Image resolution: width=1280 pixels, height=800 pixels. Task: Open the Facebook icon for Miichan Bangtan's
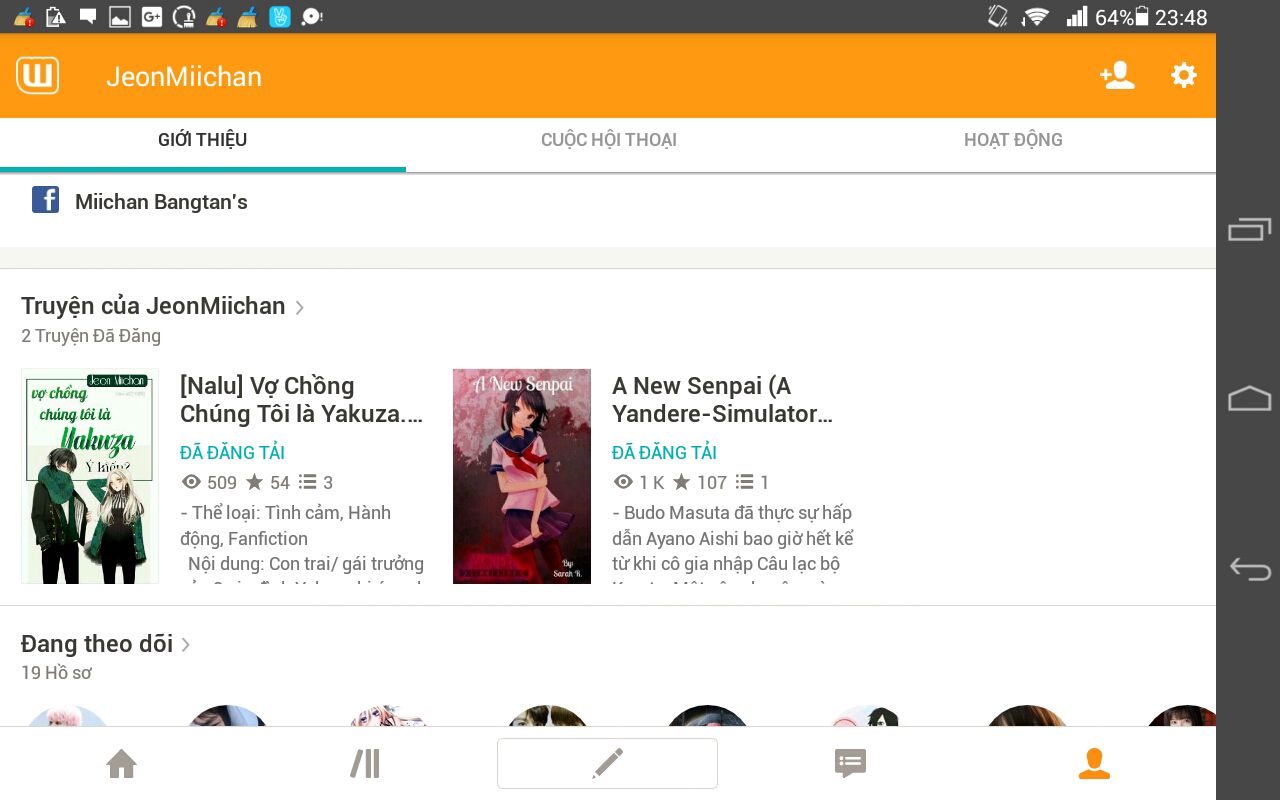(45, 200)
